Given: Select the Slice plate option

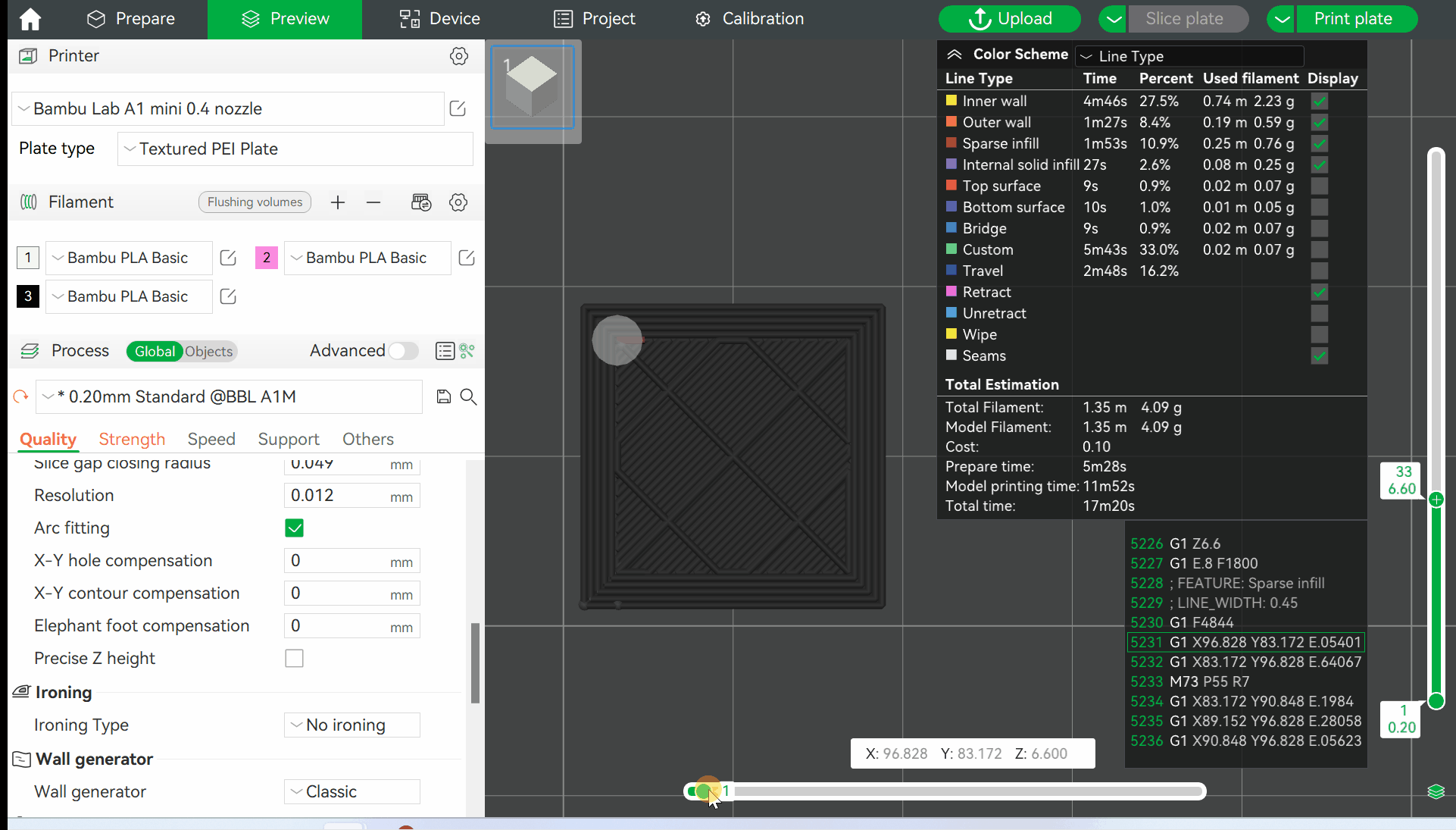Looking at the screenshot, I should point(1185,18).
